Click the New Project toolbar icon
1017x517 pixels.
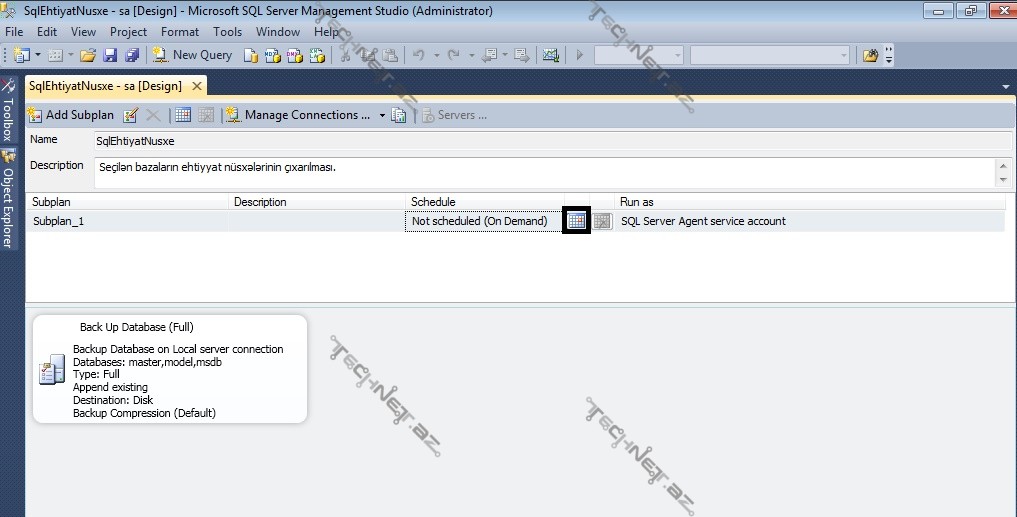click(21, 55)
